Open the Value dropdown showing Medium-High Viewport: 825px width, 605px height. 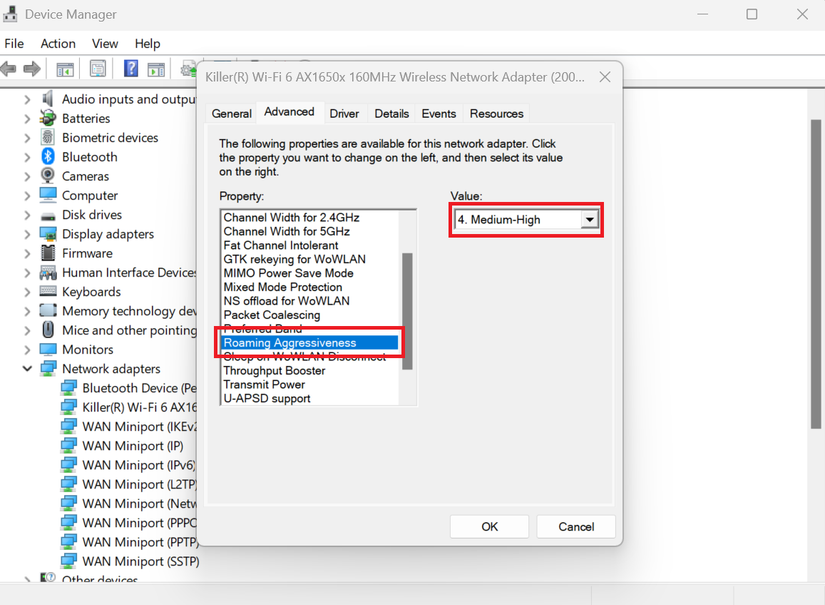click(x=589, y=219)
